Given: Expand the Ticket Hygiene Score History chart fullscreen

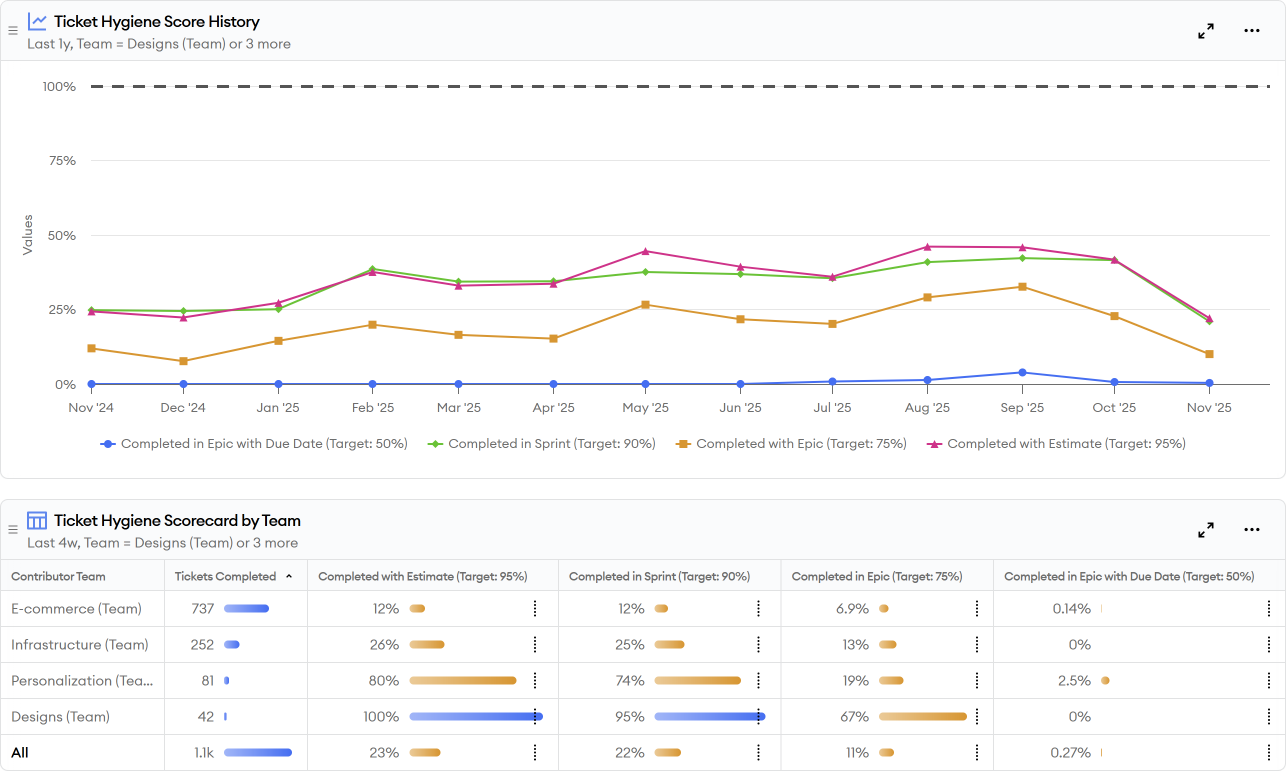Looking at the screenshot, I should 1206,31.
